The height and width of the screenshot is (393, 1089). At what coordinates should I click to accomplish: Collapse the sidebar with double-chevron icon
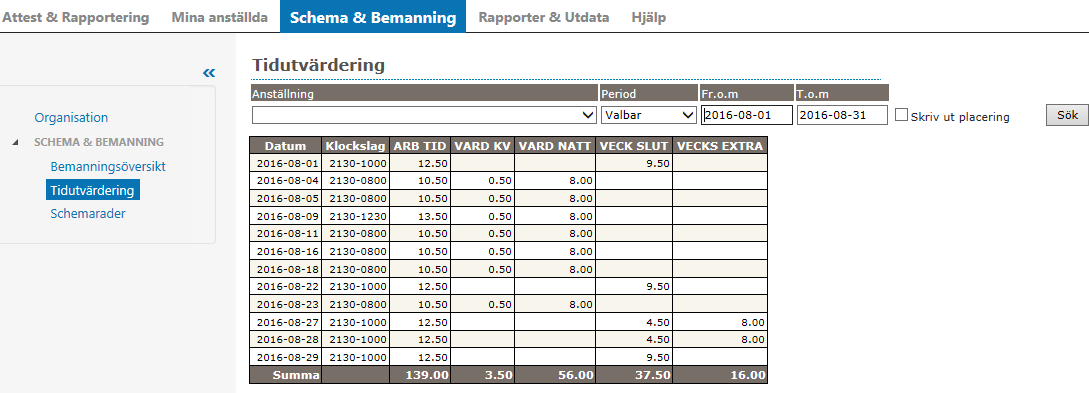[209, 73]
